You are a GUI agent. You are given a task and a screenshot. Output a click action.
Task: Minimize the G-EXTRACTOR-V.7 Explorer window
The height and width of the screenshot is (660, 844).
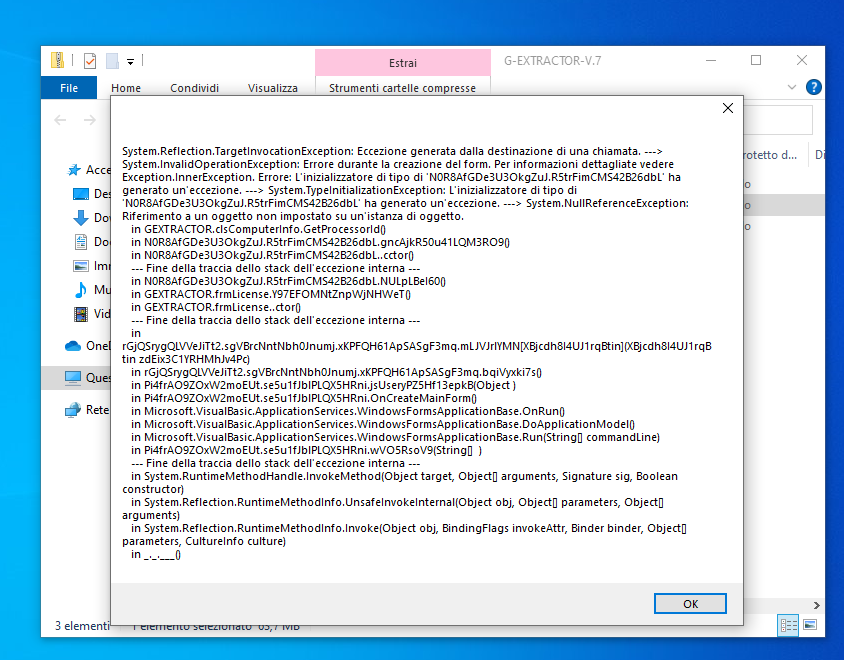click(x=711, y=60)
